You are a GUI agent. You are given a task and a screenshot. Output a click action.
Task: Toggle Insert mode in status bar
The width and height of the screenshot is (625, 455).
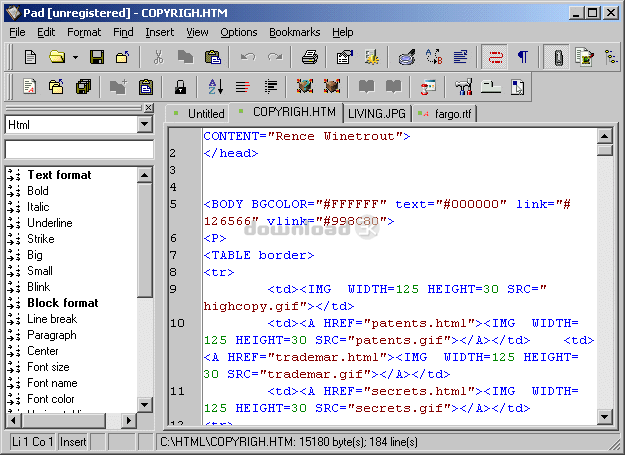(x=73, y=442)
